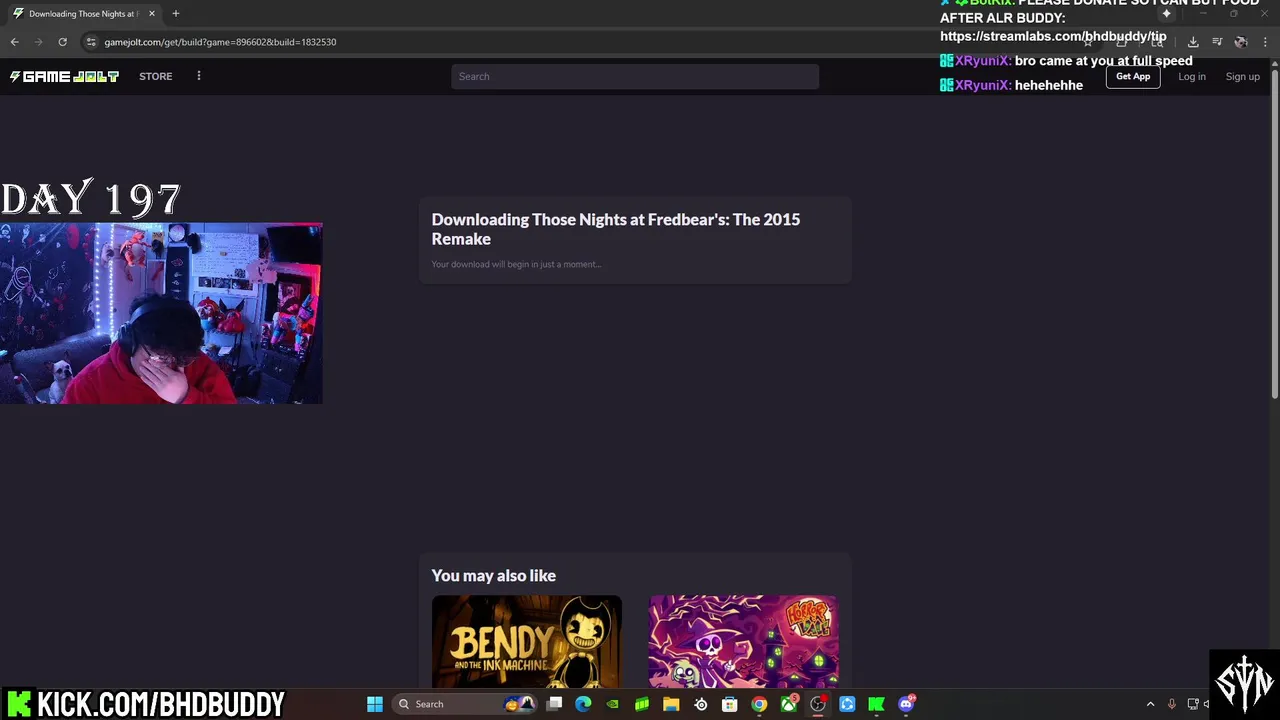The height and width of the screenshot is (720, 1280).
Task: Reload the Game Jolt download page
Action: tap(62, 42)
